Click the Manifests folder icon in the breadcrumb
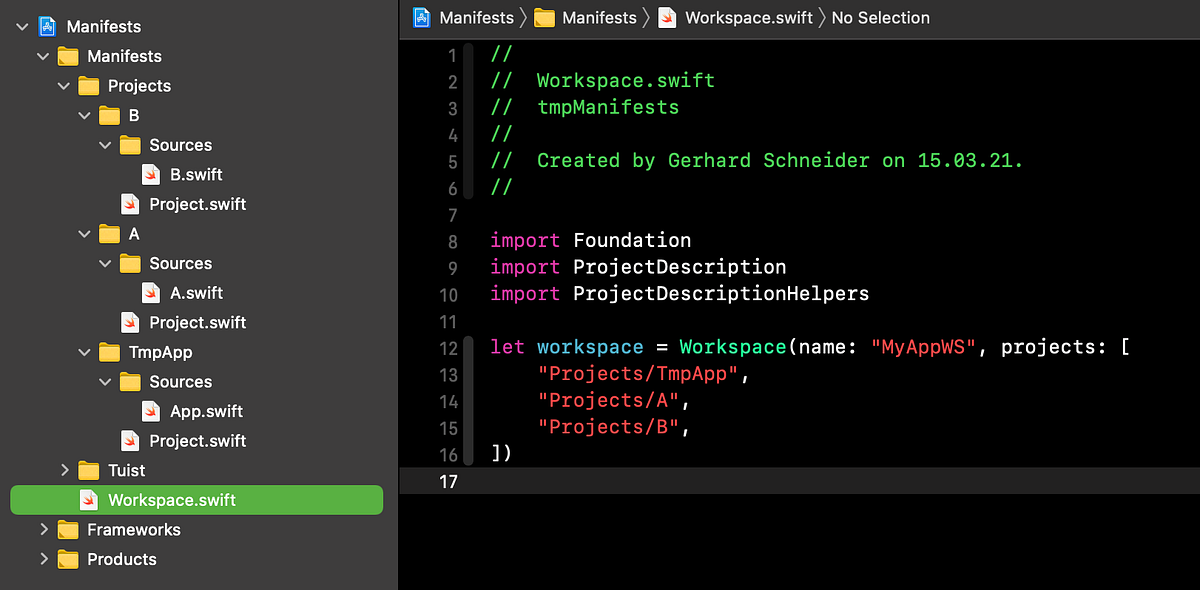Viewport: 1200px width, 590px height. pyautogui.click(x=545, y=17)
